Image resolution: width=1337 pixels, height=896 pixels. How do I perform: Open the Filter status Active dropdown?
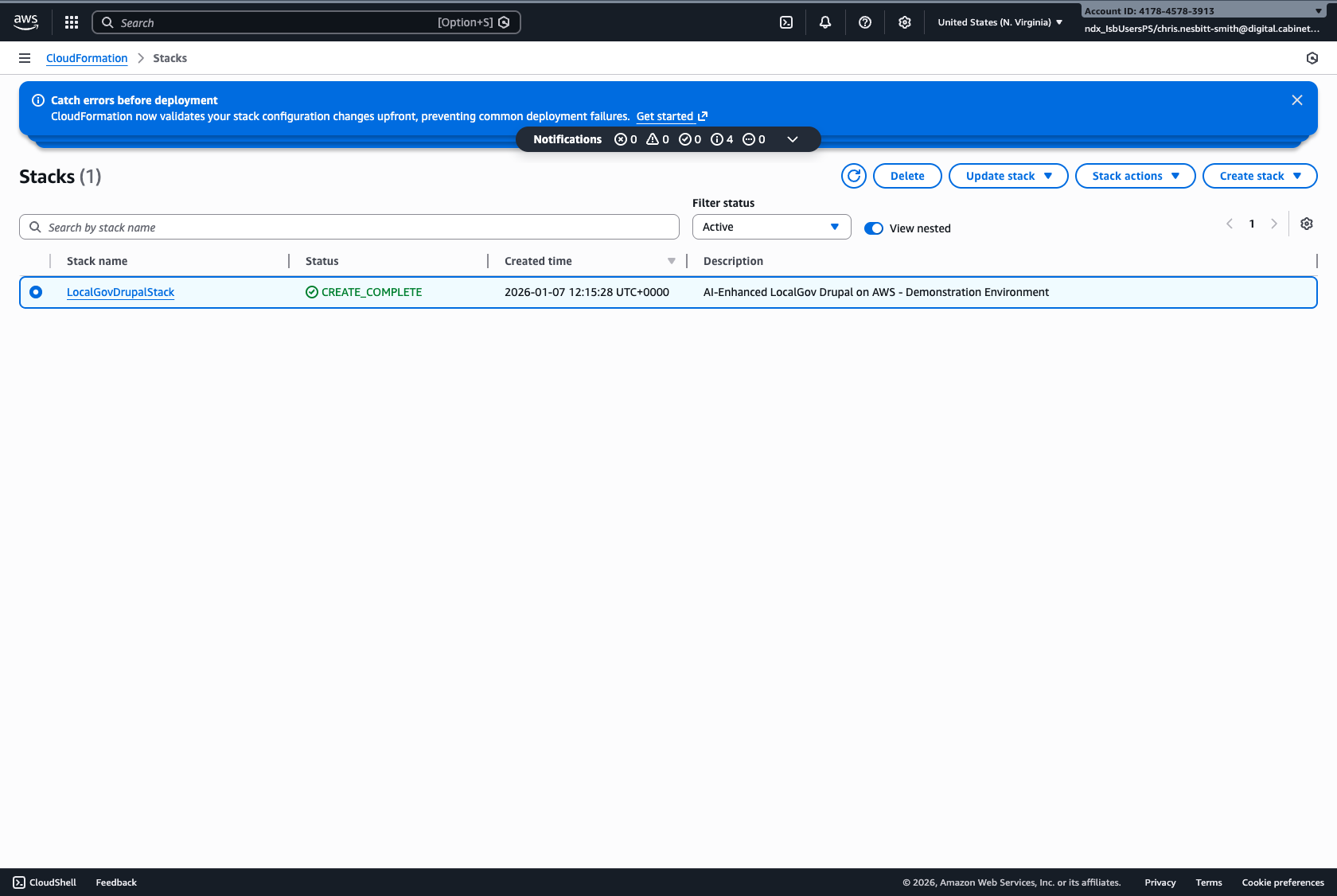(x=770, y=227)
